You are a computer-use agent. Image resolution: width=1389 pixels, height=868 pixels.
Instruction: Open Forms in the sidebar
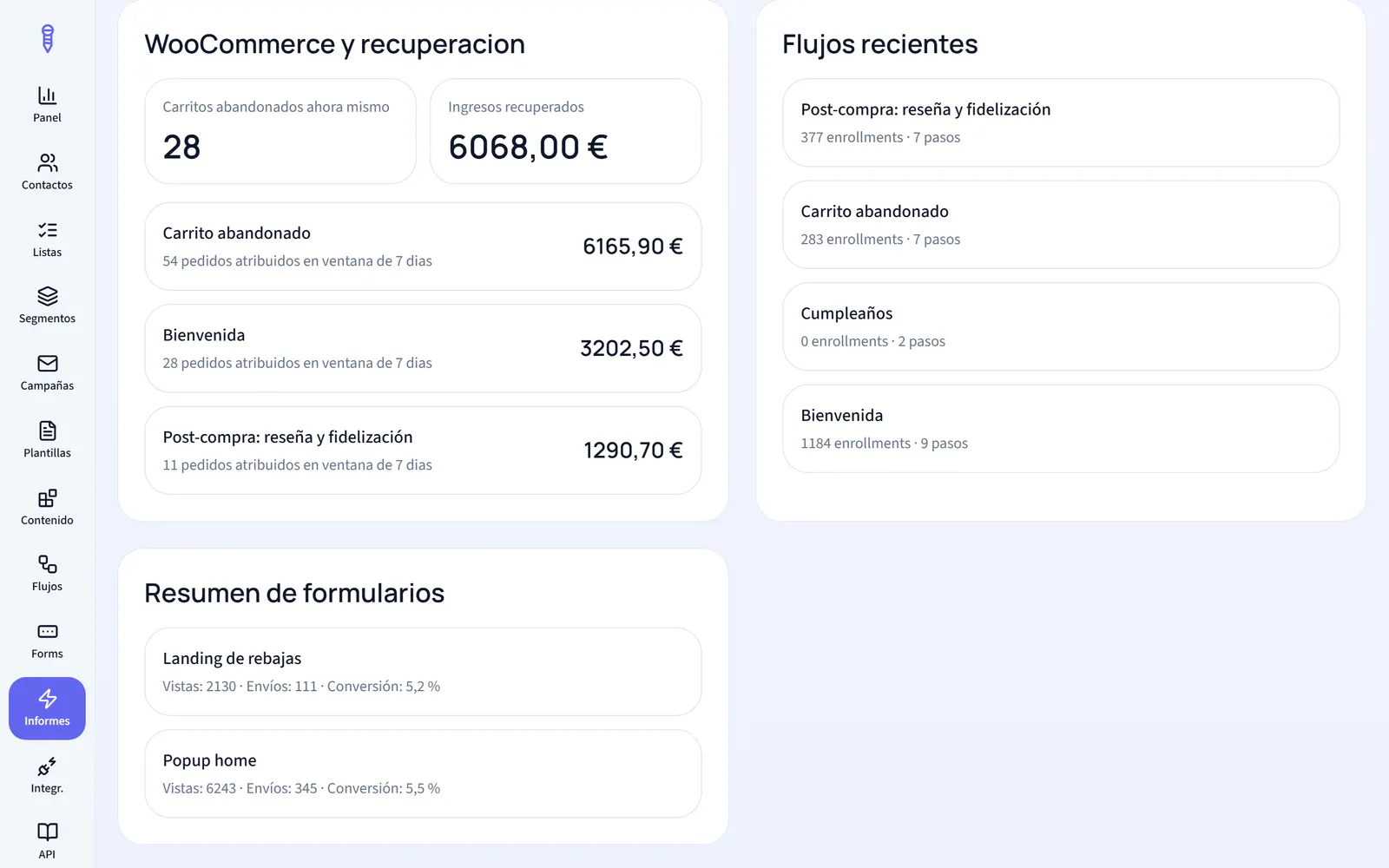47,641
